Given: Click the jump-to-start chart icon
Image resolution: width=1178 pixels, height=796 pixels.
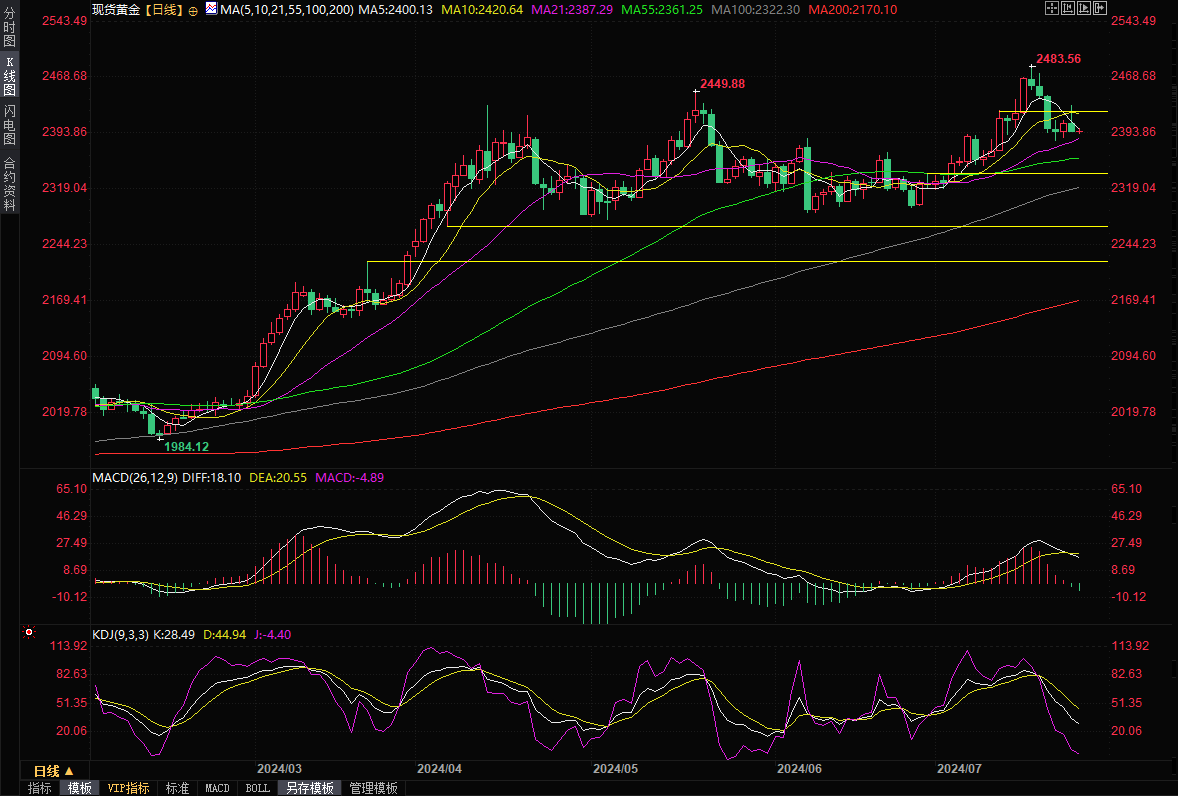Looking at the screenshot, I should [1068, 8].
